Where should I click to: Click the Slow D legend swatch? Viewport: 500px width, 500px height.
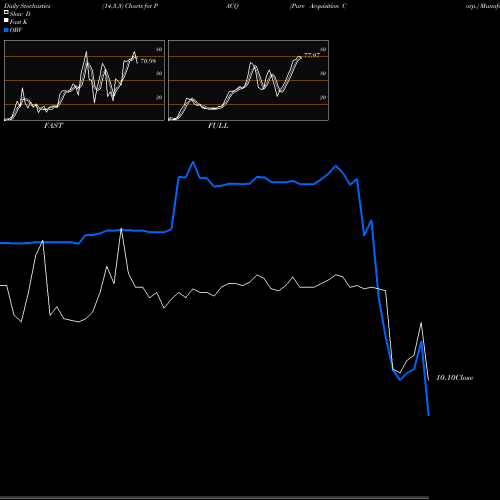[6, 13]
